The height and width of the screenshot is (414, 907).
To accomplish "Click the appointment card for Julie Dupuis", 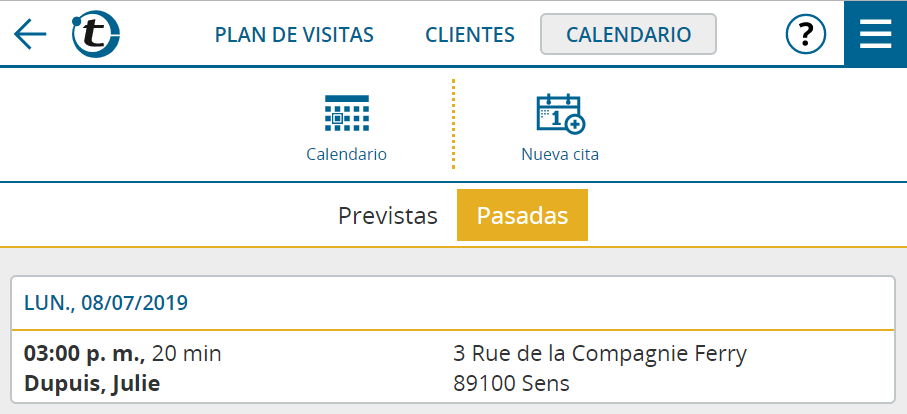I will (453, 339).
